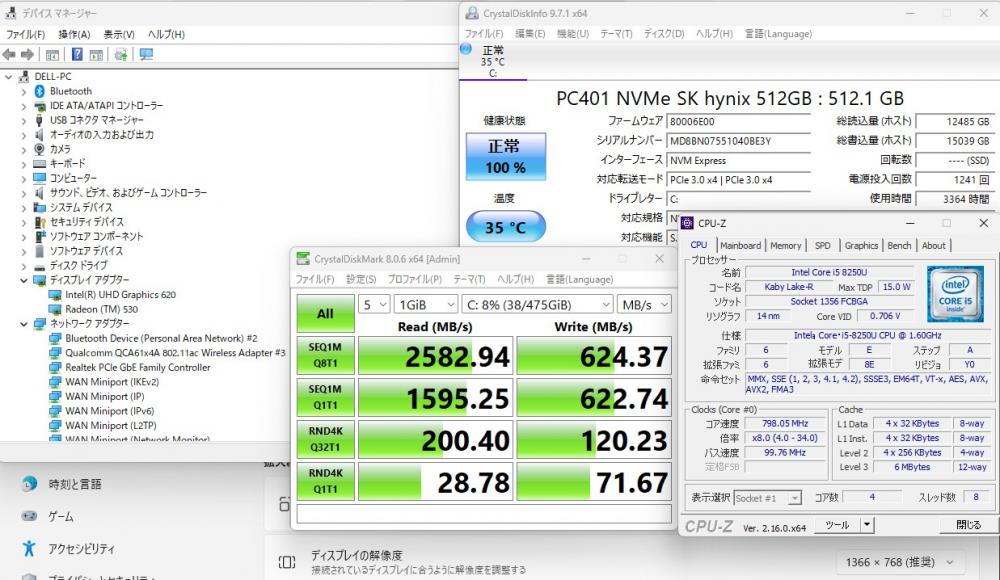Select the Radeon (TM) 530 display adapter
Screen dimensions: 1000x580
101,309
